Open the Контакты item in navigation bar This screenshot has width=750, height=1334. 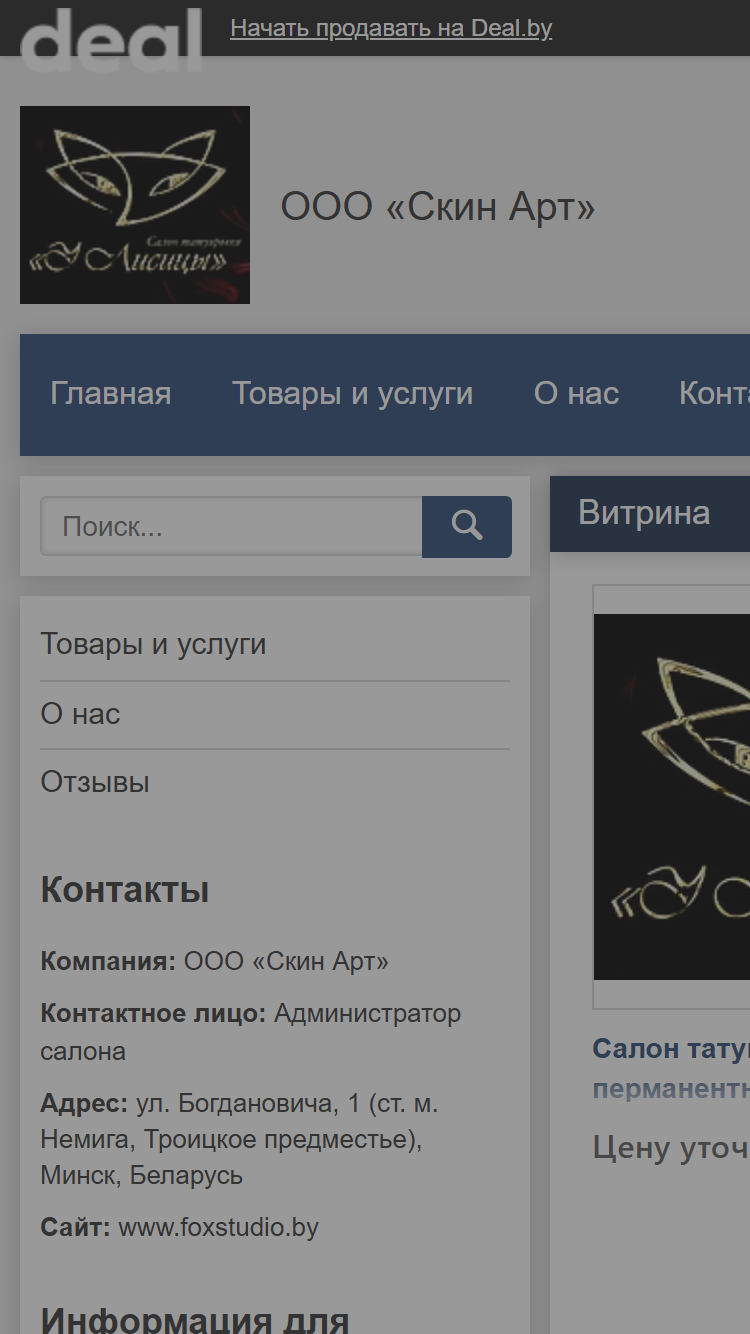714,394
